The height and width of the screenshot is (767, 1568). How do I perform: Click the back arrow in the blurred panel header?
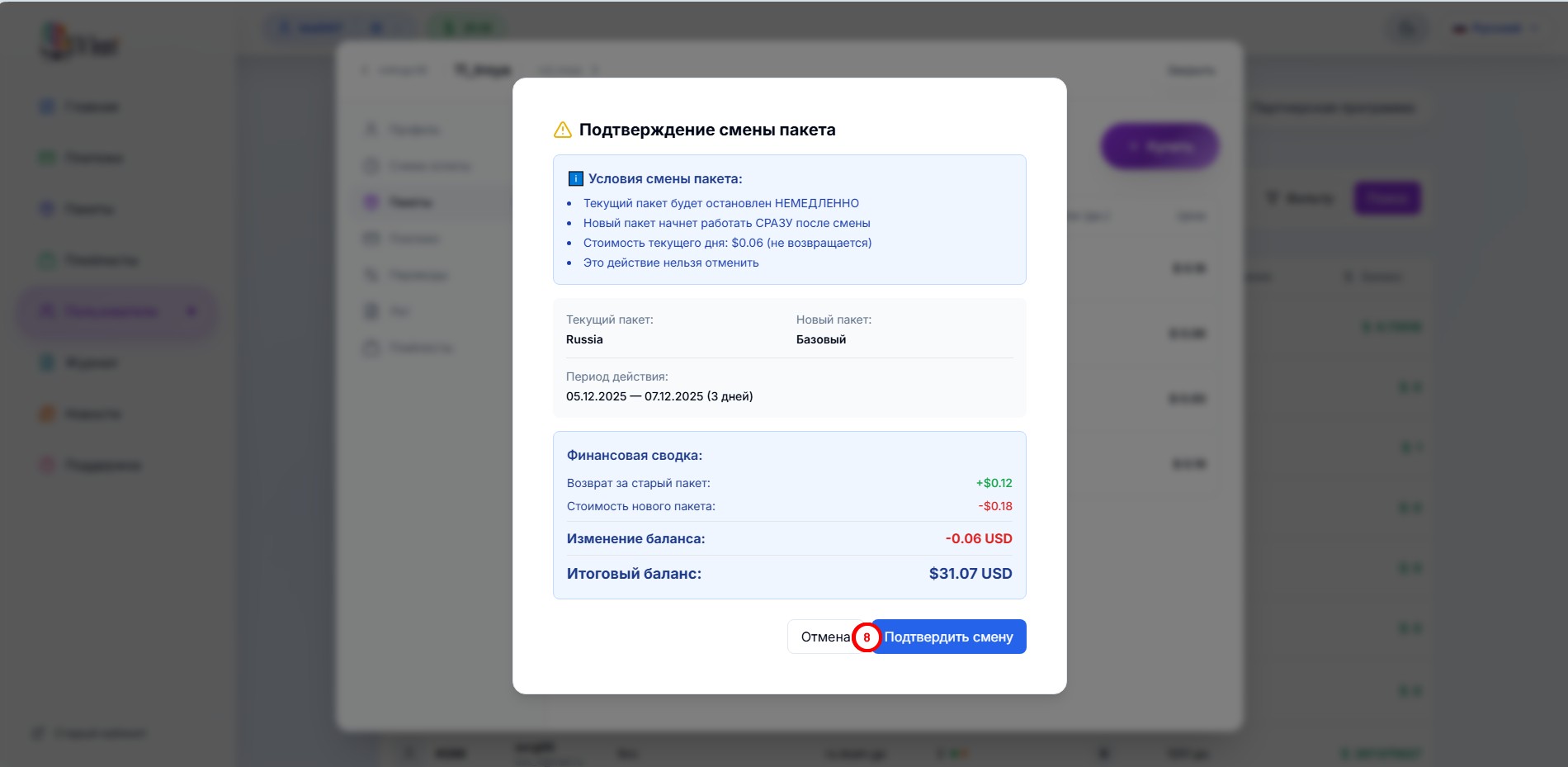coord(366,70)
